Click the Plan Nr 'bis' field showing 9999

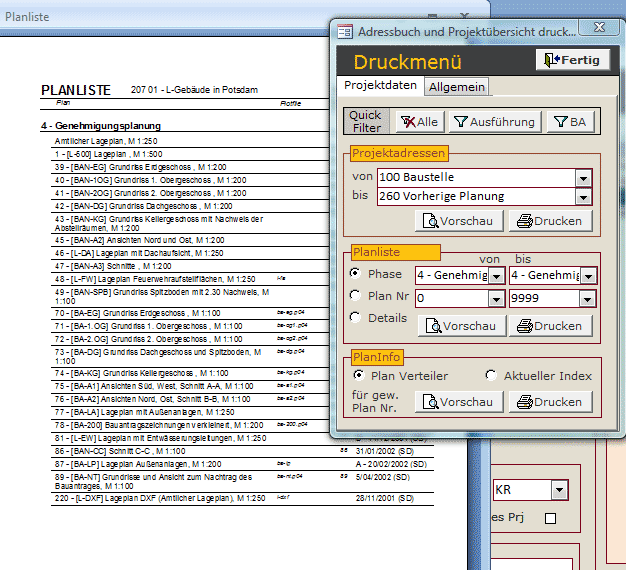pyautogui.click(x=545, y=299)
